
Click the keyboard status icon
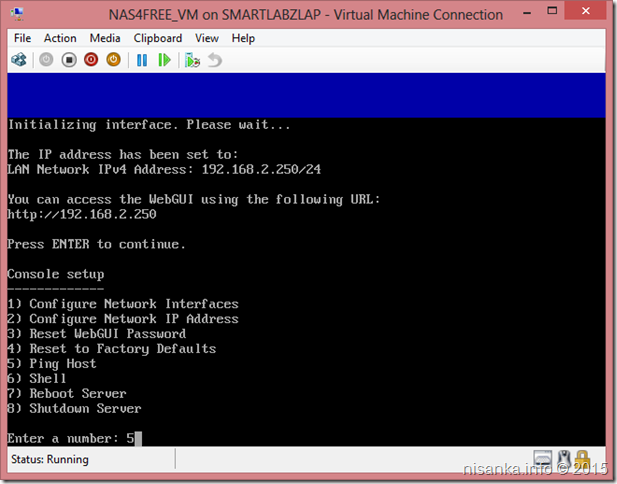click(x=543, y=458)
